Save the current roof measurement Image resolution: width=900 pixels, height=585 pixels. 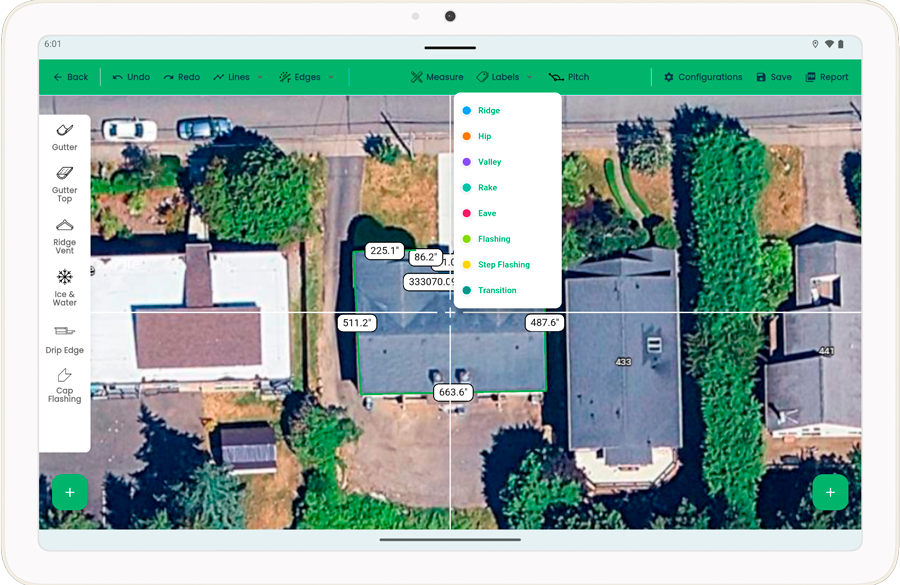tap(773, 77)
